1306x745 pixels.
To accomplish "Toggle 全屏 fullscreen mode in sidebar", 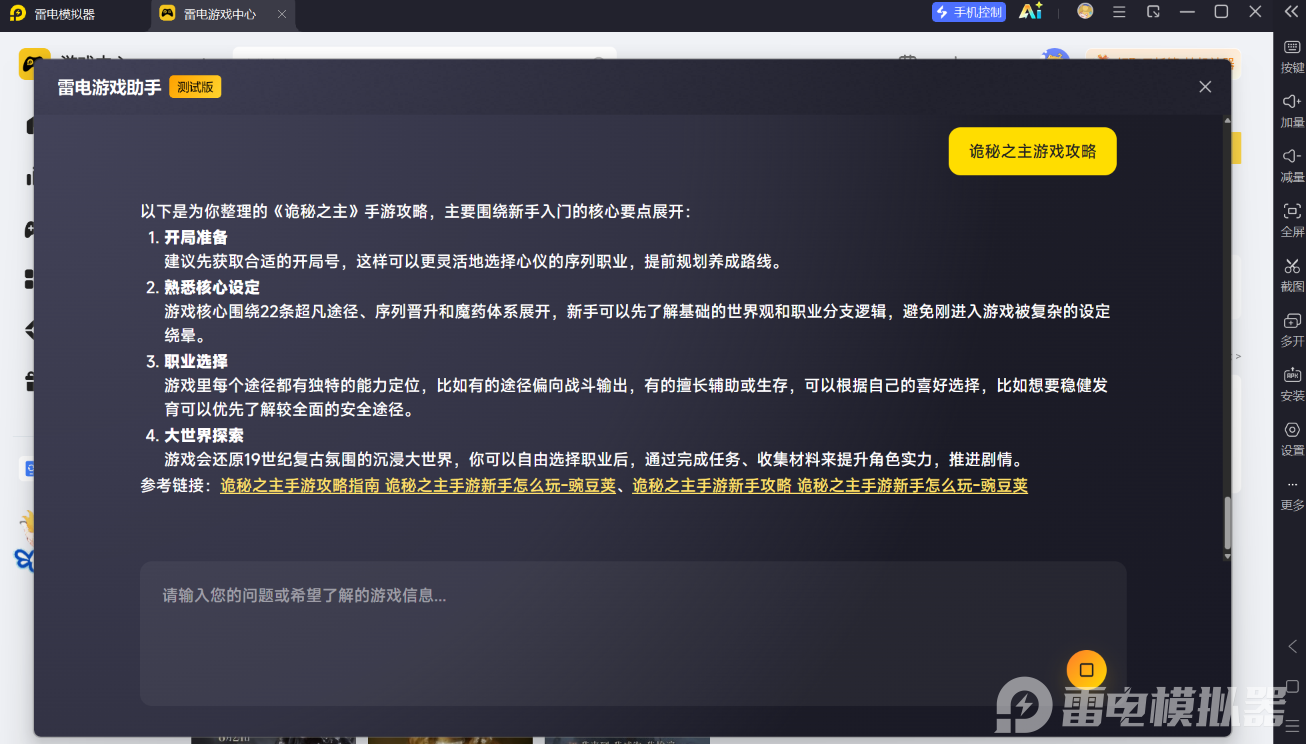I will [x=1292, y=220].
